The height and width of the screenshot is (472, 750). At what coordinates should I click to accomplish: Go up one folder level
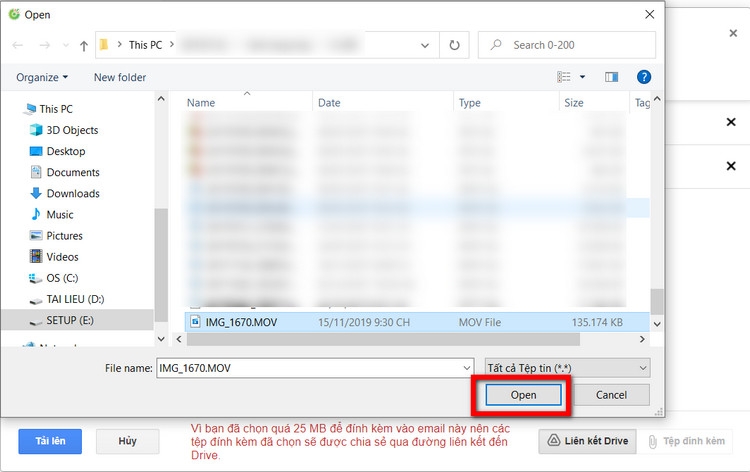click(84, 45)
